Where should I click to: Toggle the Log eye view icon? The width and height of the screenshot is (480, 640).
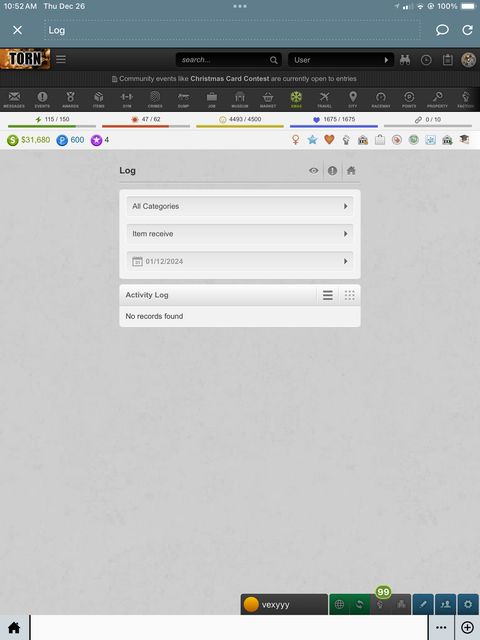click(x=313, y=171)
